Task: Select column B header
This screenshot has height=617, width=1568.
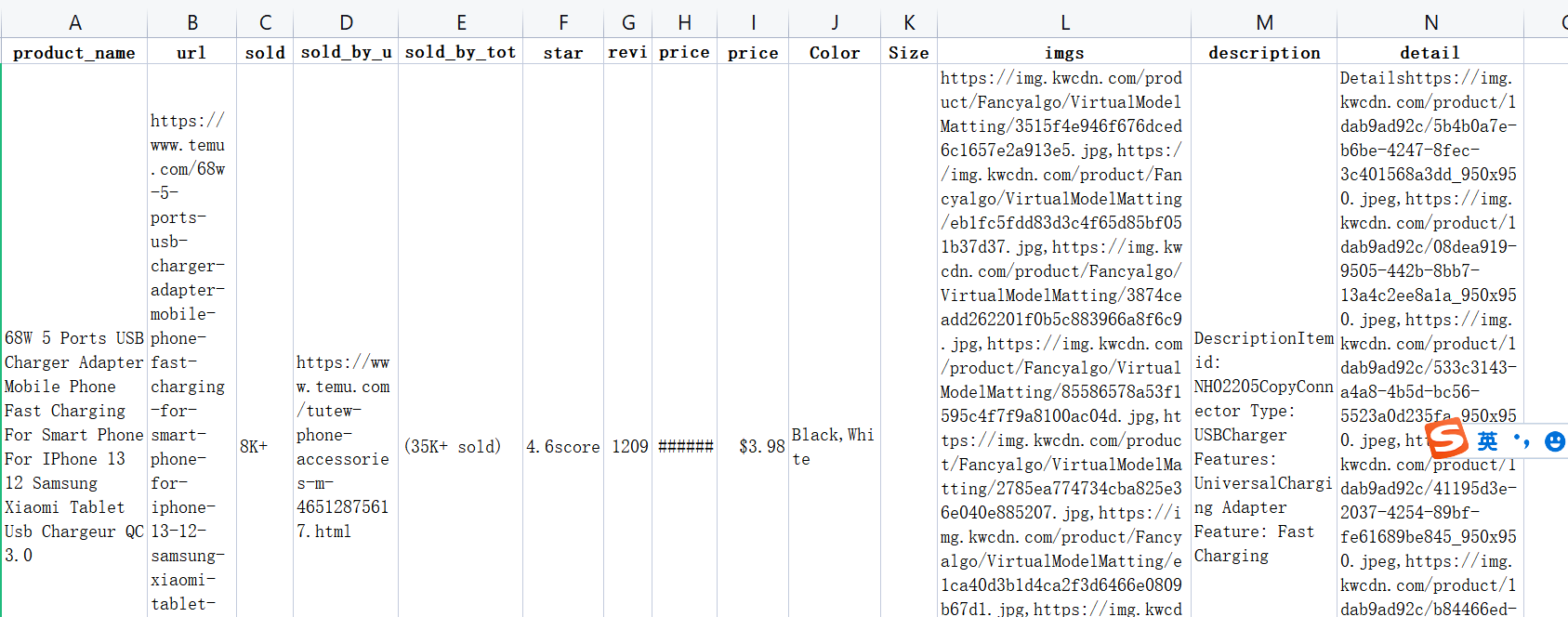Action: pyautogui.click(x=191, y=22)
